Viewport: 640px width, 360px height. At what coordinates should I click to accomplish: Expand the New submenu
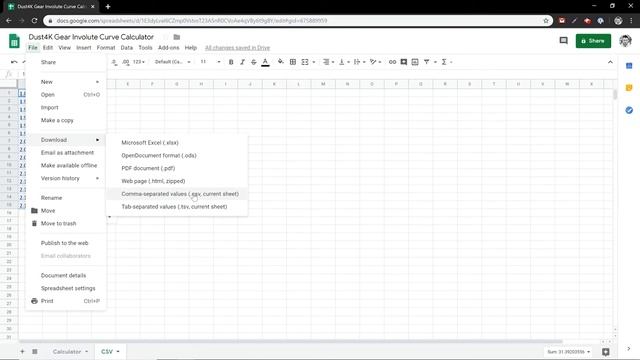tap(65, 82)
